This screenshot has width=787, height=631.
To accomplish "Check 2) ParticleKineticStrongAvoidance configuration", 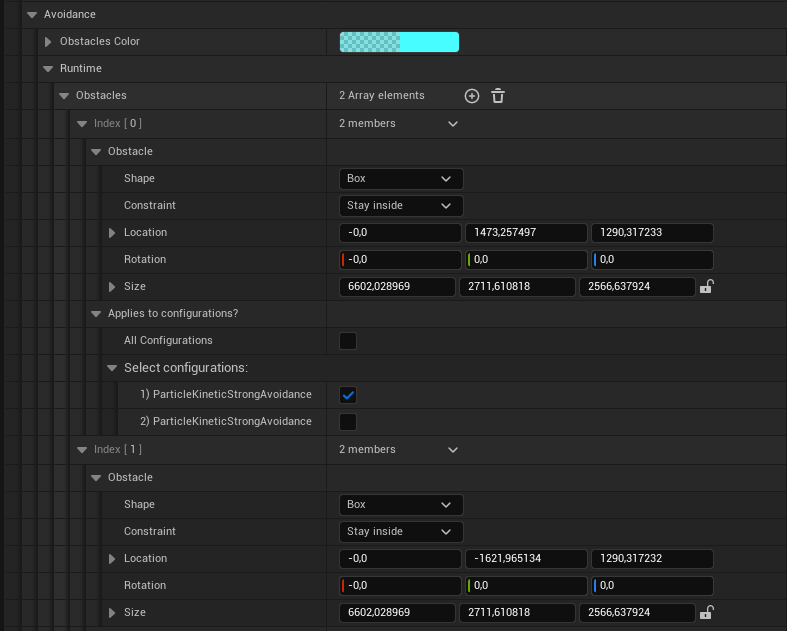I will pyautogui.click(x=348, y=422).
